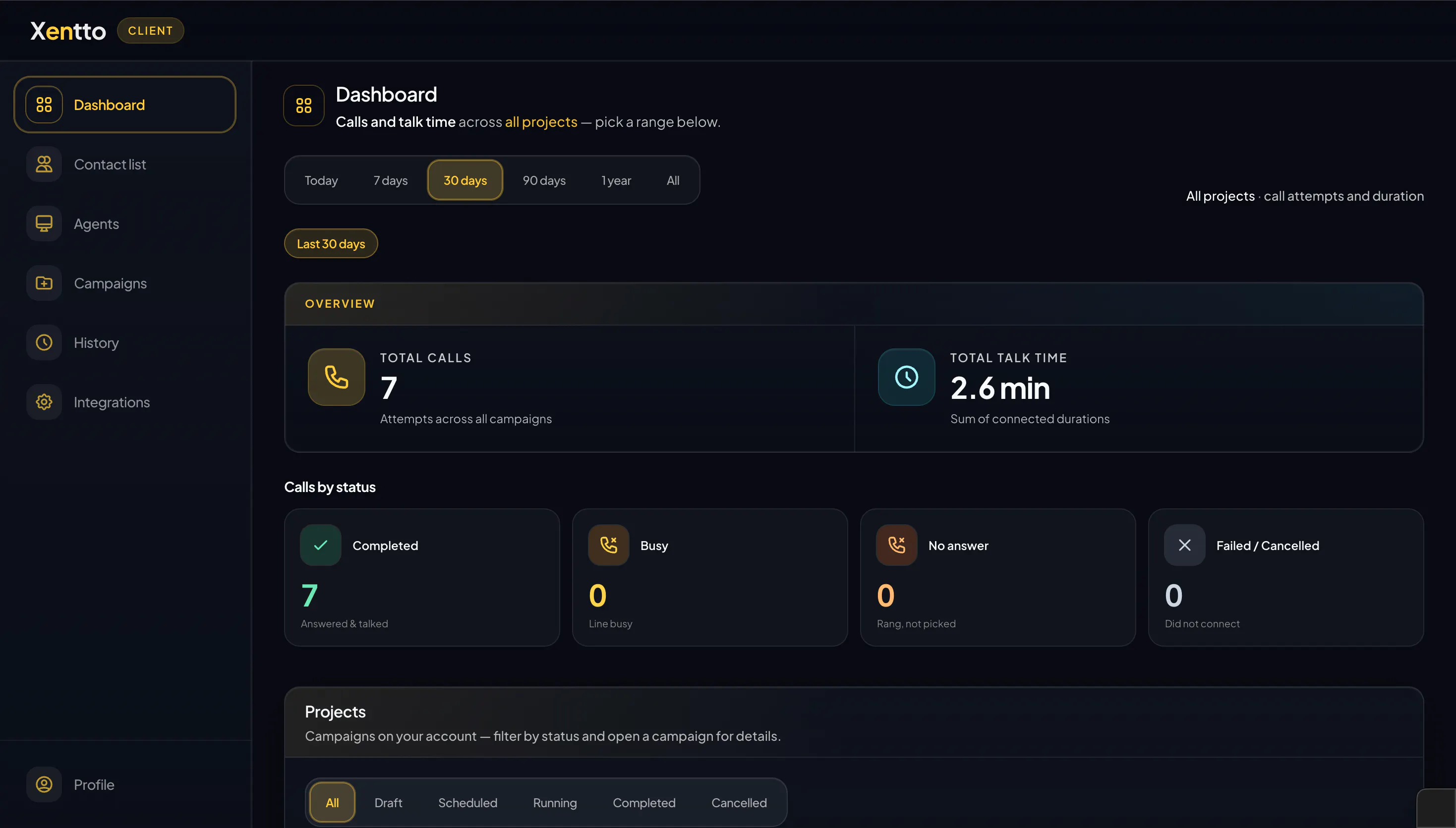Filter projects by All status
The image size is (1456, 828).
[332, 802]
